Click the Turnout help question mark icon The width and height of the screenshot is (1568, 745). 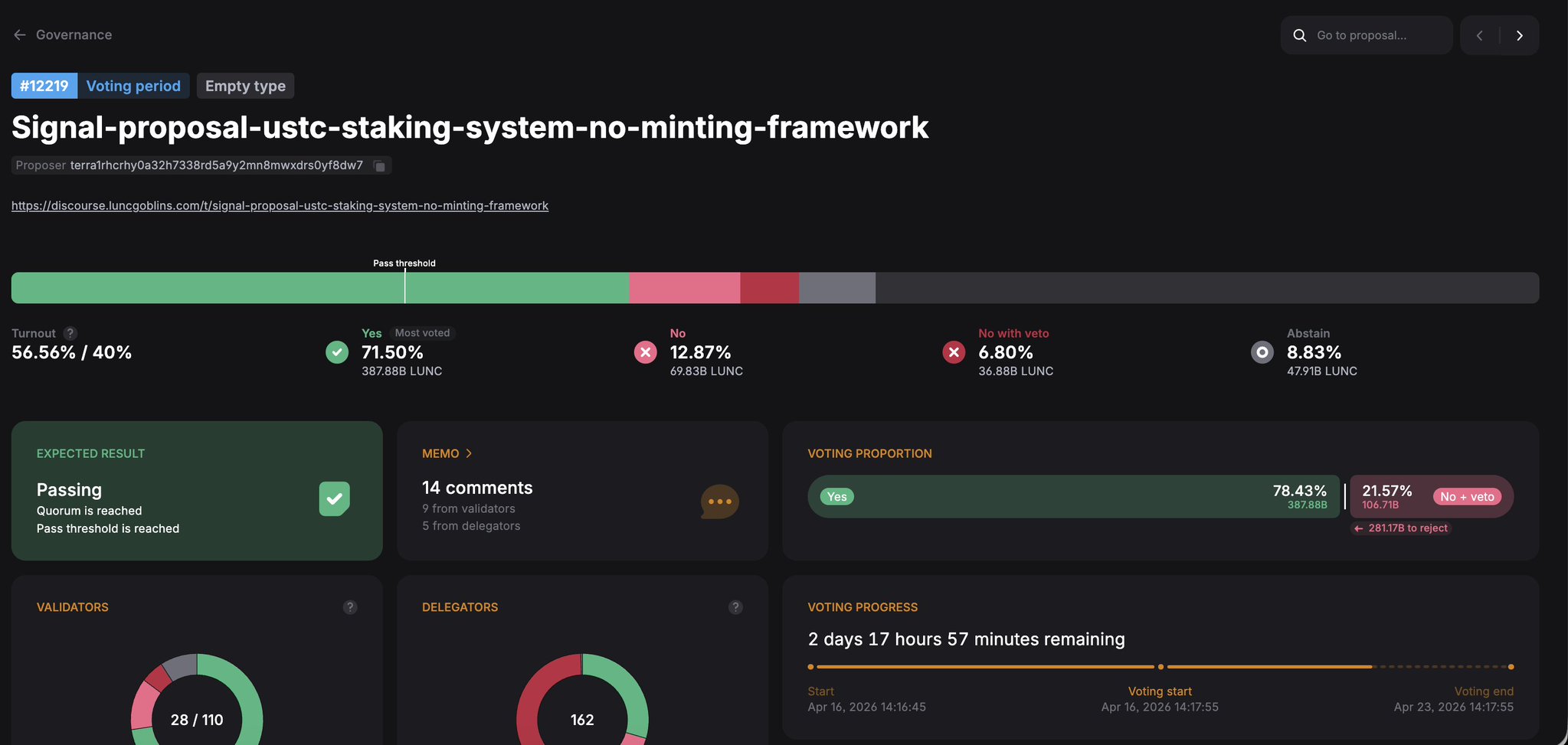click(x=70, y=333)
